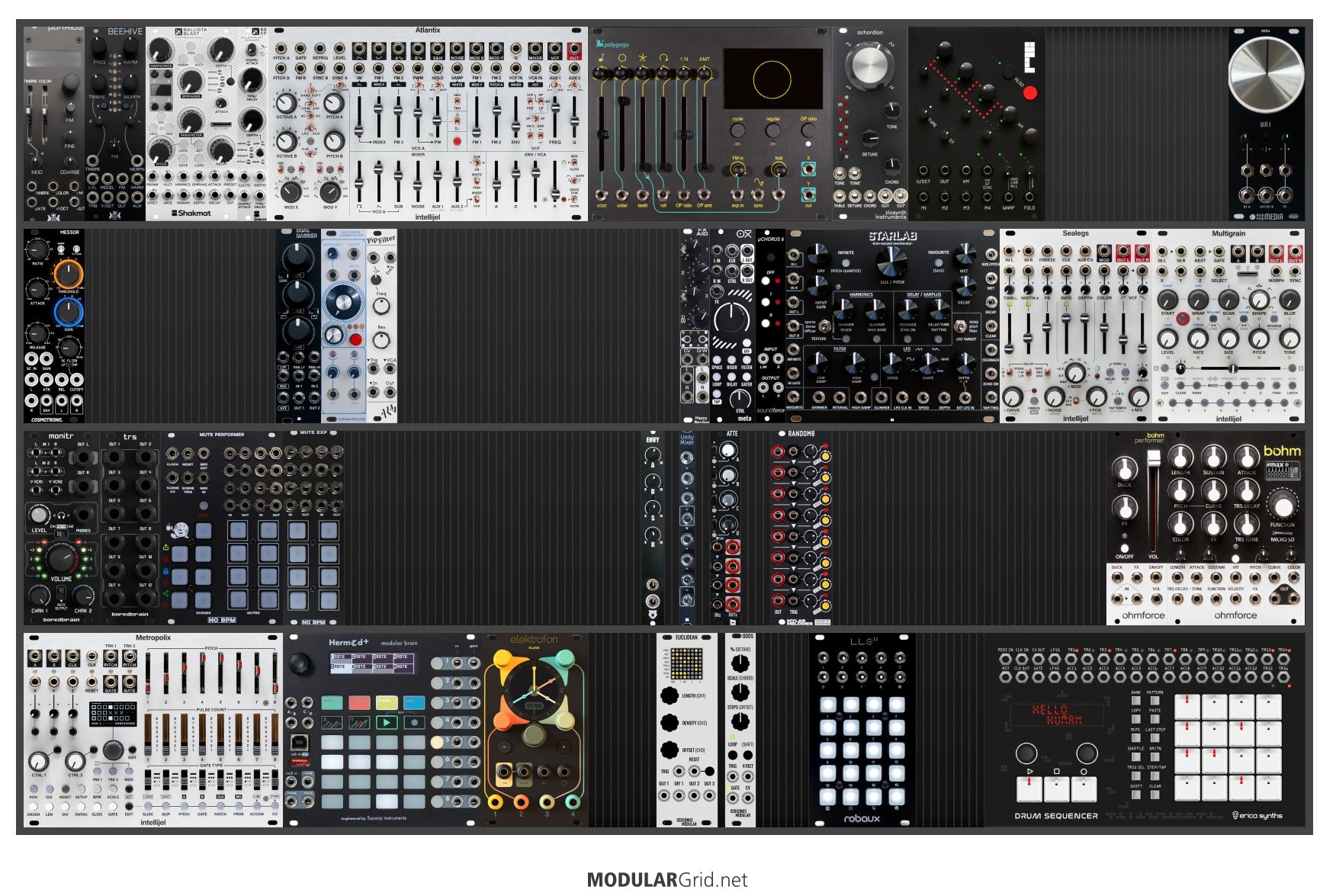
Task: Click the CTRL 1 knob on Metropolix
Action: [38, 760]
